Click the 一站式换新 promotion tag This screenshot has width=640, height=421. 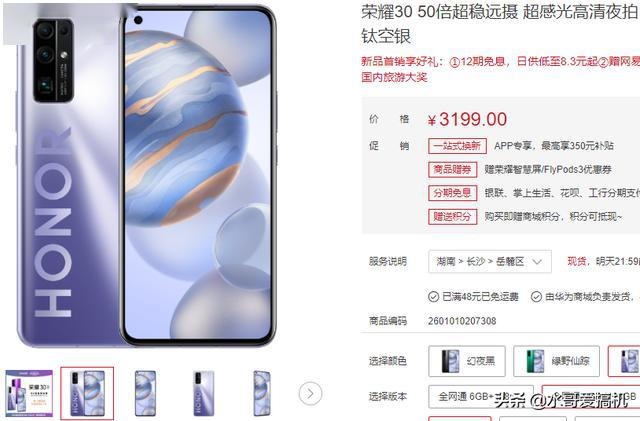click(457, 146)
